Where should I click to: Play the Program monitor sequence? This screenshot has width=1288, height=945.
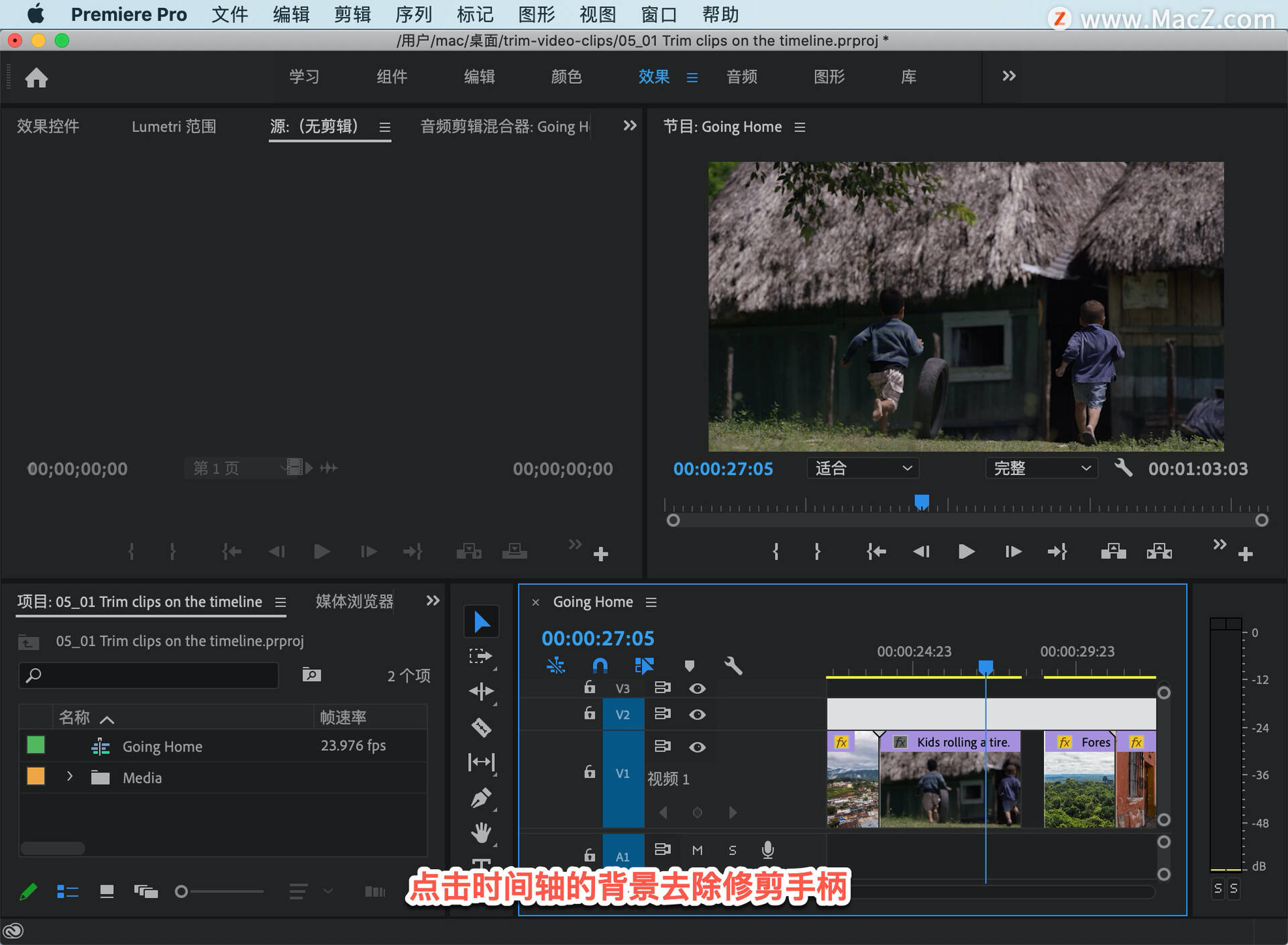pos(966,552)
